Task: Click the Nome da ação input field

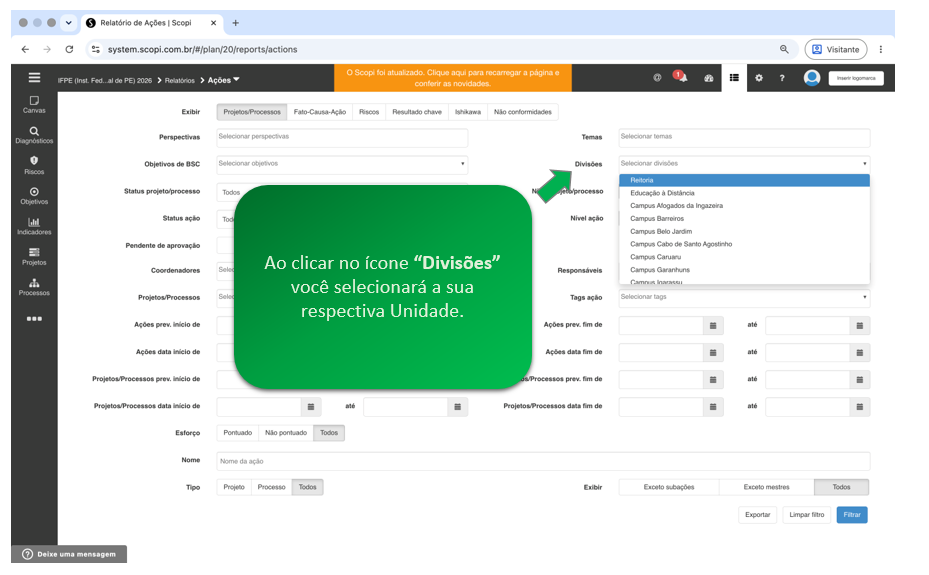Action: coord(543,461)
